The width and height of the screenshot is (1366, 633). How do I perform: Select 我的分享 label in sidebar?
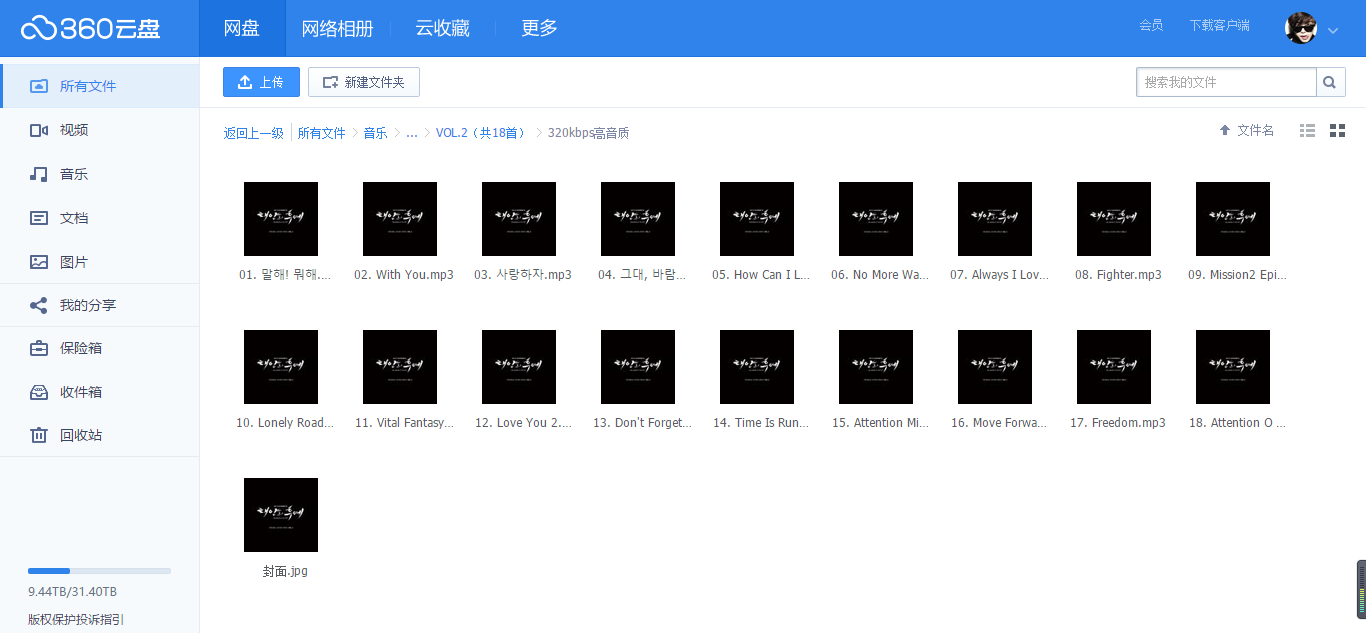[x=88, y=305]
